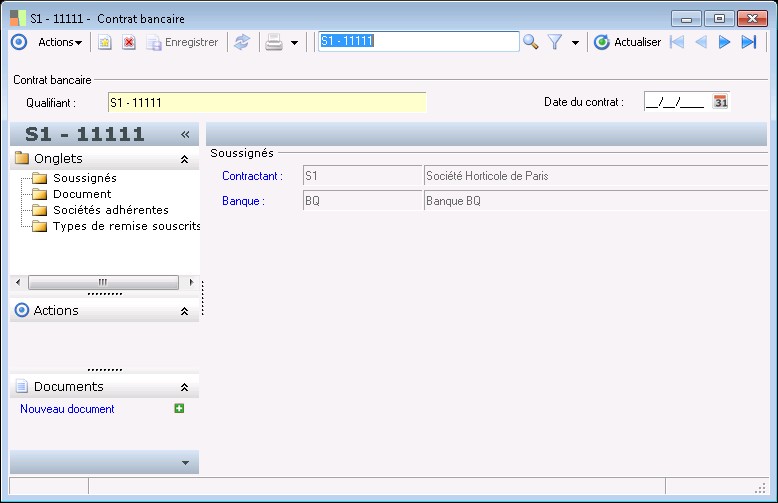778x503 pixels.
Task: Open the bottom panel dropdown arrow
Action: point(185,463)
